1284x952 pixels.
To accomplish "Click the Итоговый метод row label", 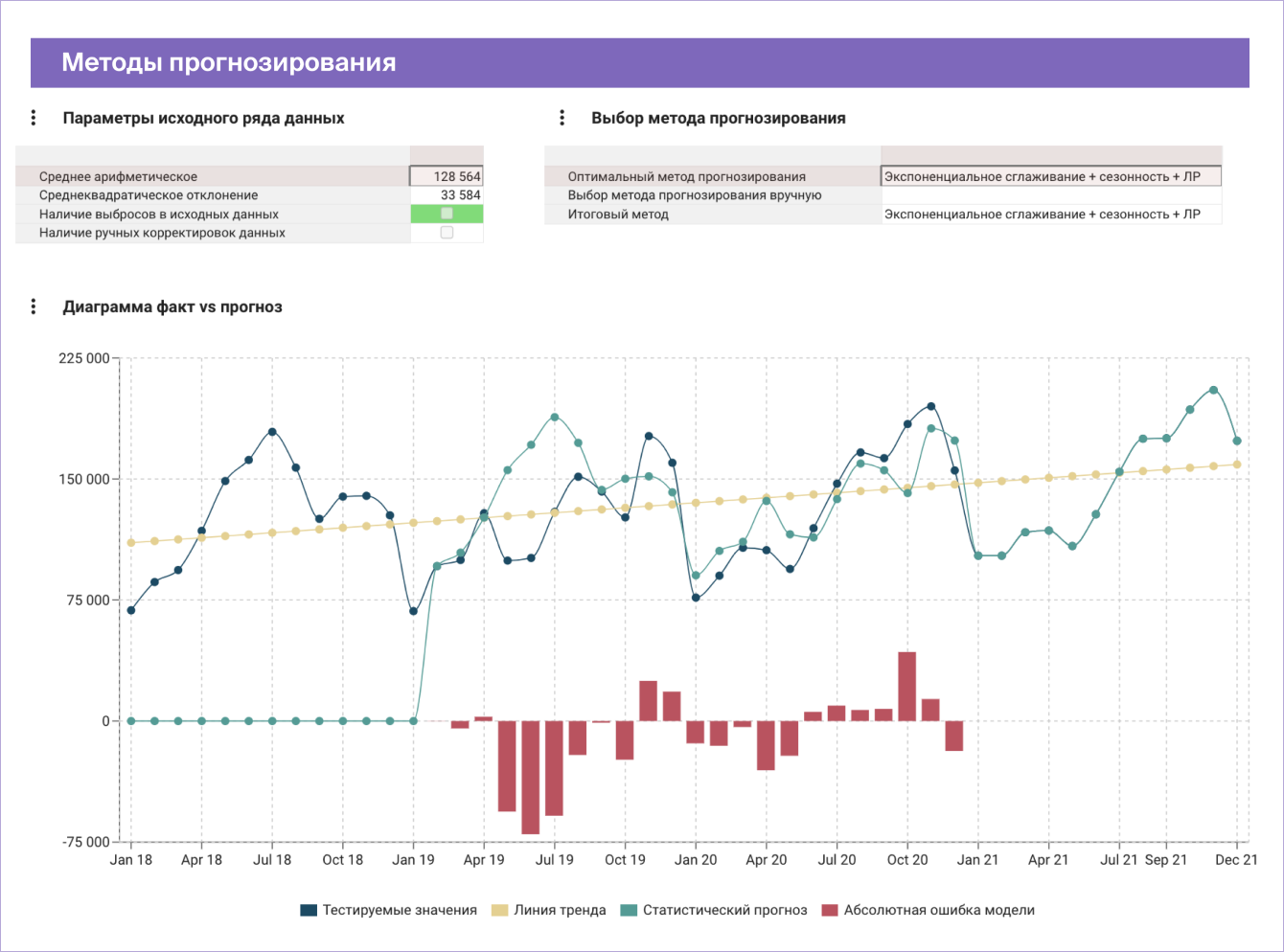I will tap(618, 215).
